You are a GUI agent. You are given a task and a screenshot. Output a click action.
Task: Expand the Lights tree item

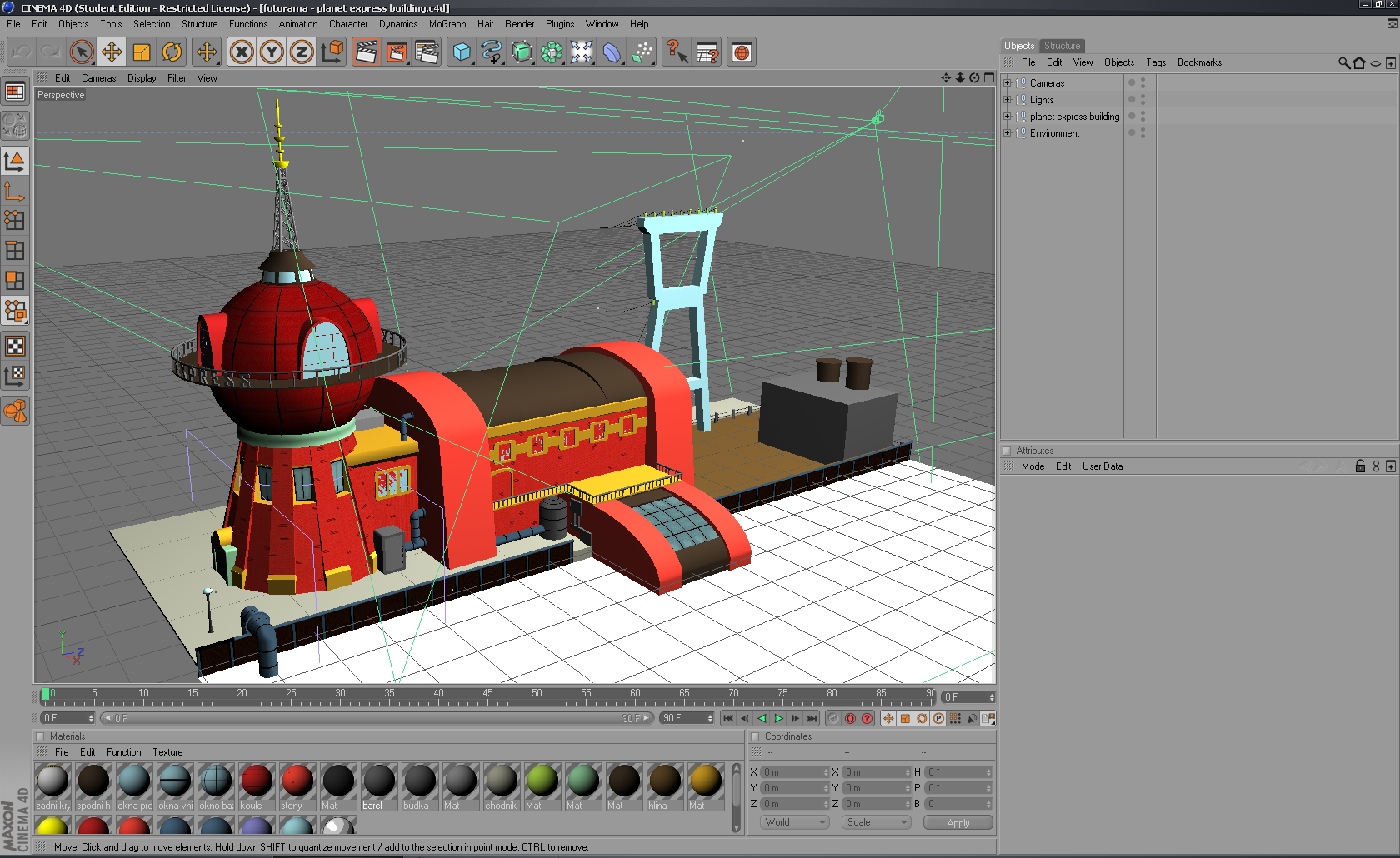1007,100
